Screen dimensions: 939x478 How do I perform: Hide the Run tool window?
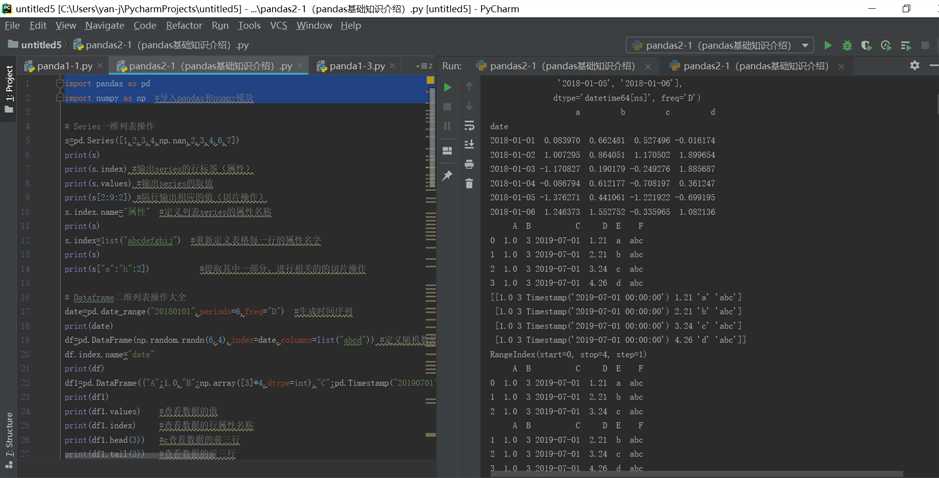(x=934, y=65)
